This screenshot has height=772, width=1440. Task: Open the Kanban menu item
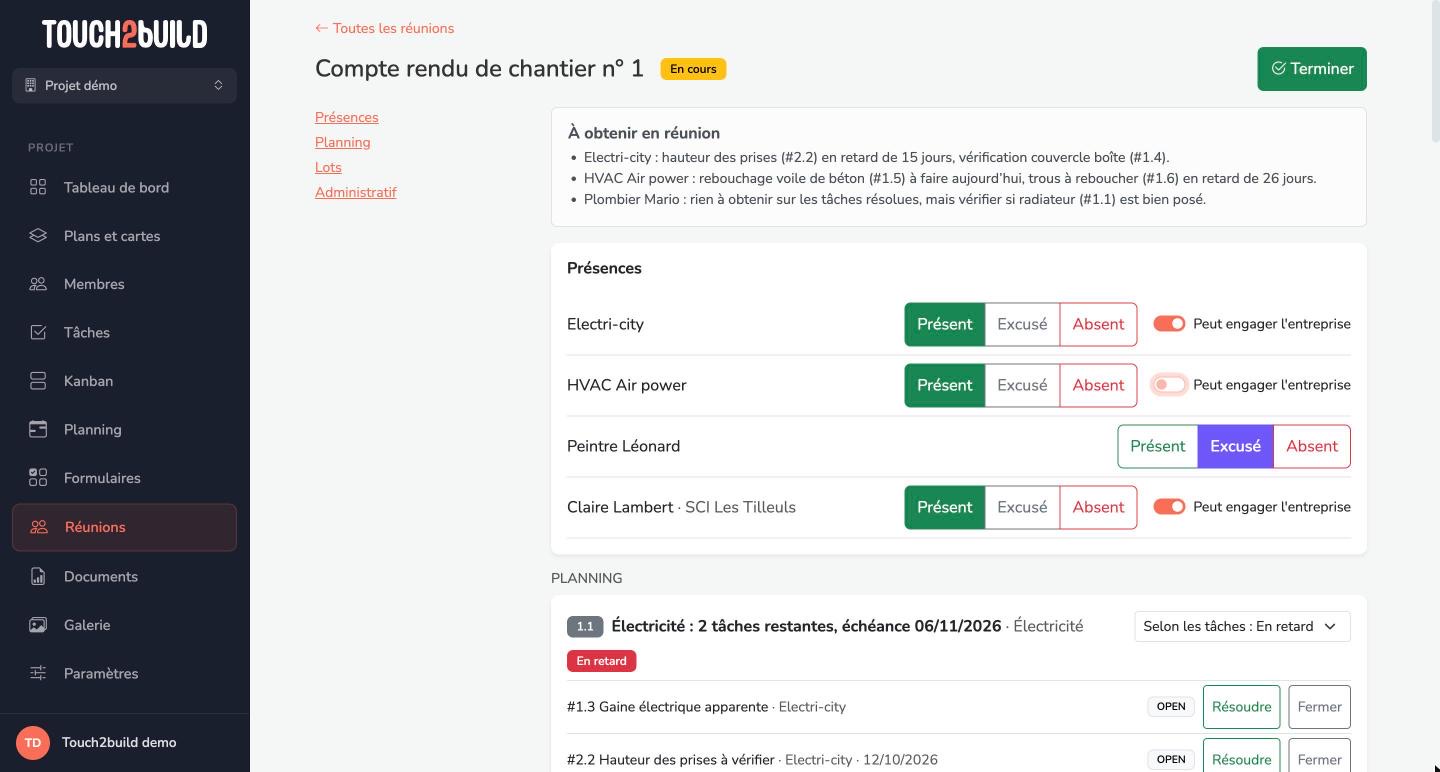click(125, 381)
